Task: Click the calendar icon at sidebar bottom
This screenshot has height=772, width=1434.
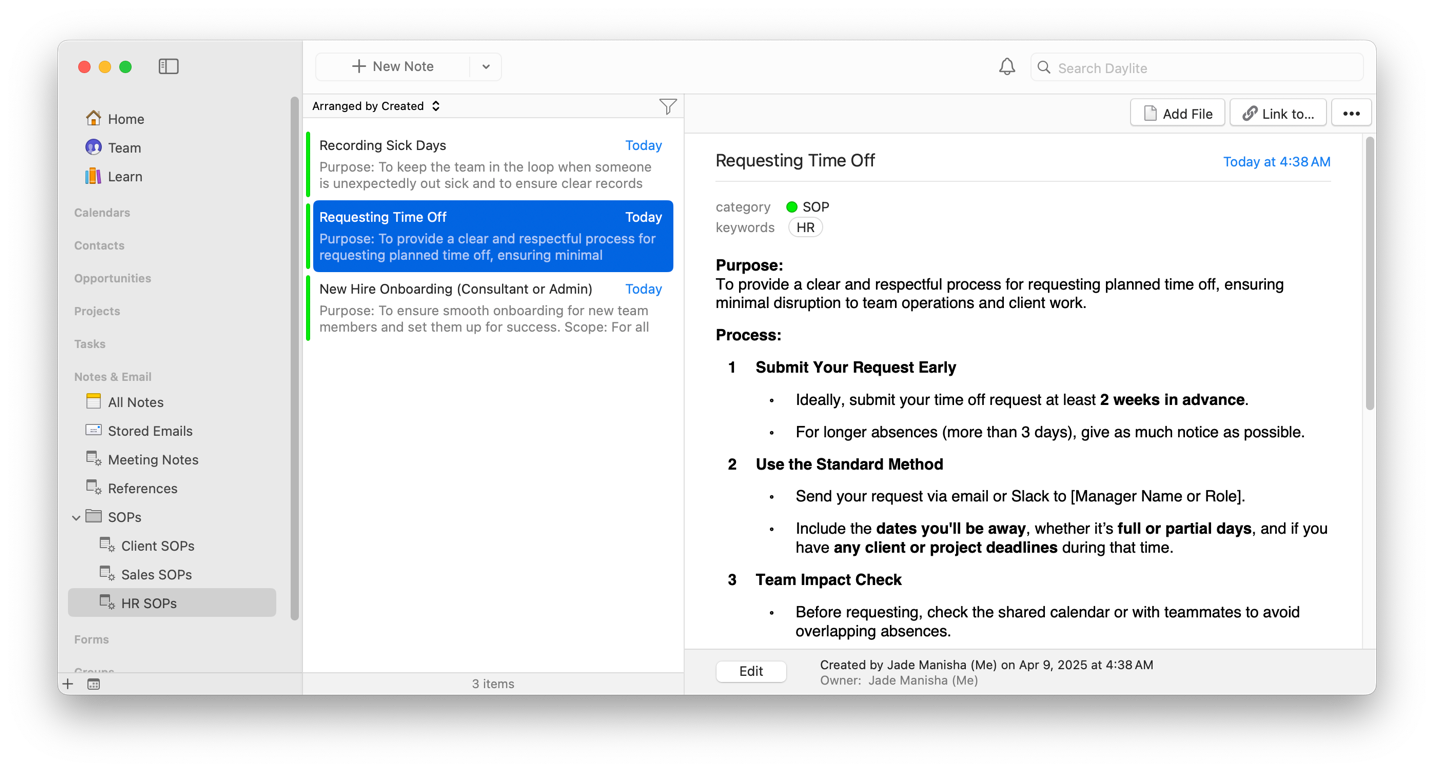Action: (94, 684)
